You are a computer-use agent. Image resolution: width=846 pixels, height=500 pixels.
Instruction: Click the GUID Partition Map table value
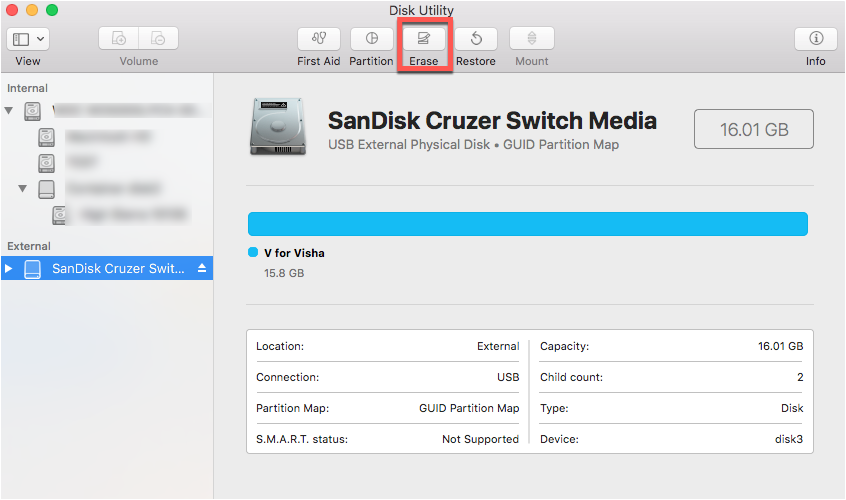[x=469, y=408]
